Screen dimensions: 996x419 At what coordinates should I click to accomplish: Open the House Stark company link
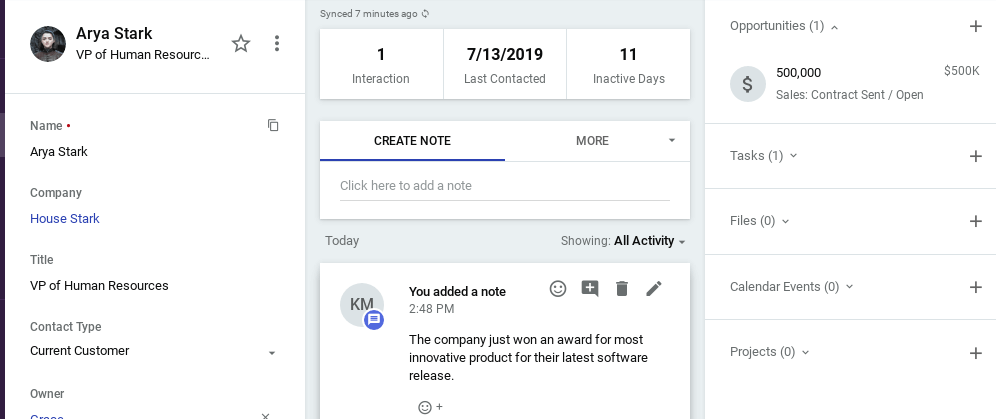point(65,218)
